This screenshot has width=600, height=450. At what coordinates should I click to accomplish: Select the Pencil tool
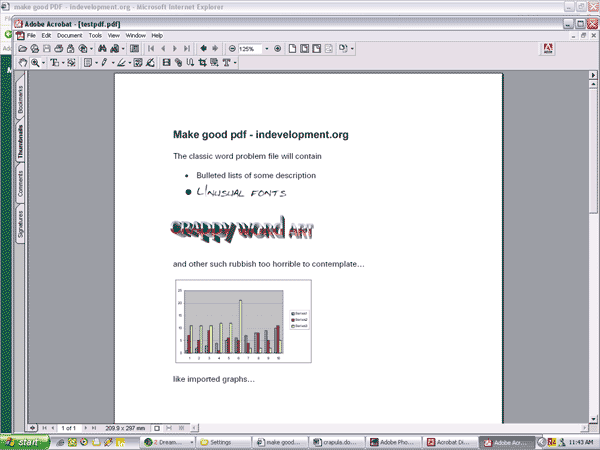coord(104,63)
